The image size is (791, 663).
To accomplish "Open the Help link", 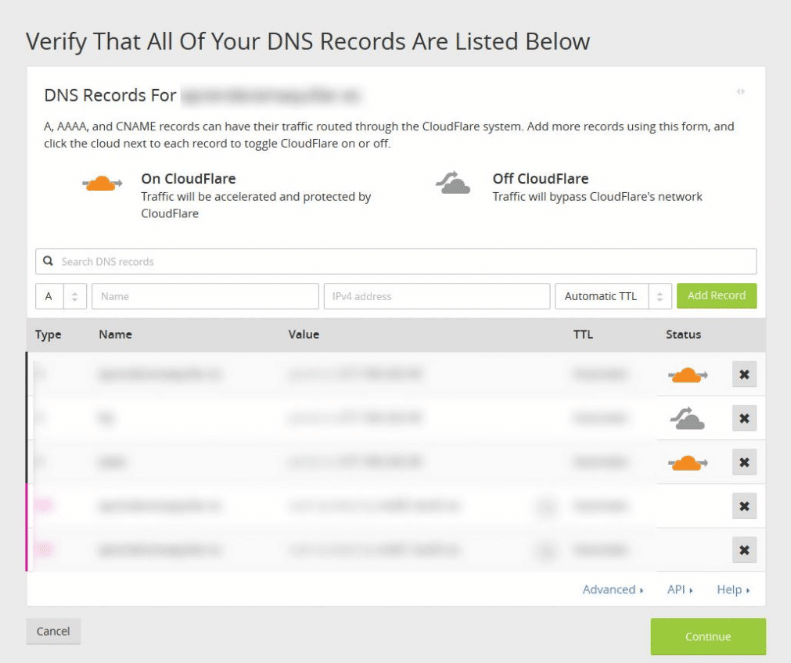I will coord(733,589).
